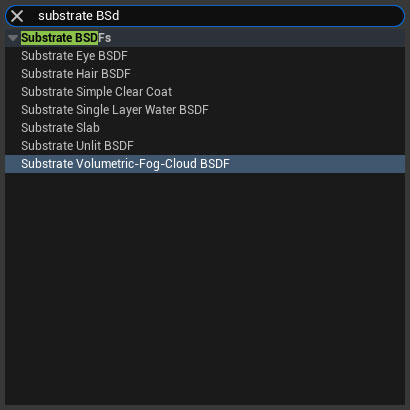Insert the Hair BSDF search result

pyautogui.click(x=205, y=74)
